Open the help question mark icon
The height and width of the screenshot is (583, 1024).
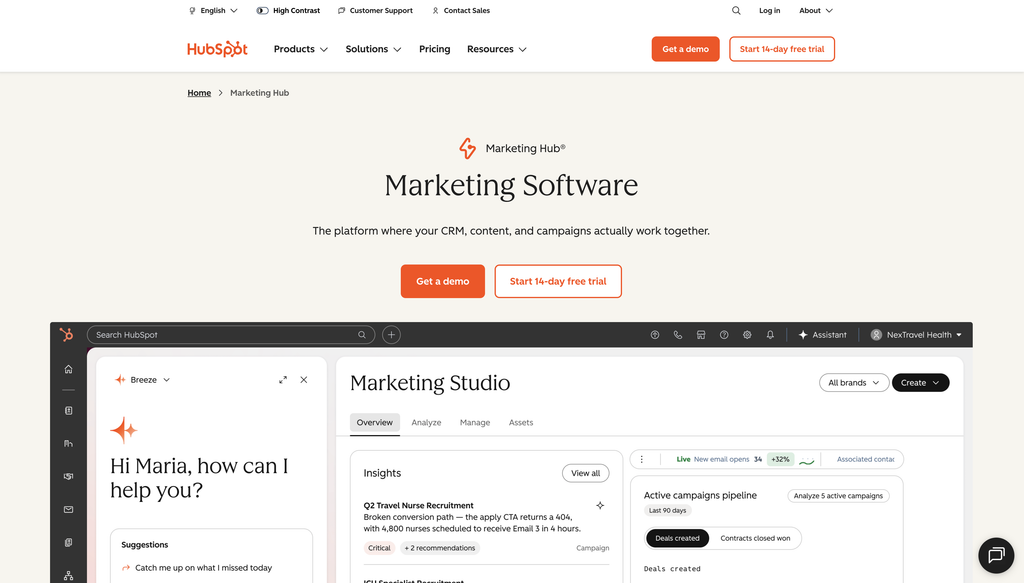click(x=724, y=335)
